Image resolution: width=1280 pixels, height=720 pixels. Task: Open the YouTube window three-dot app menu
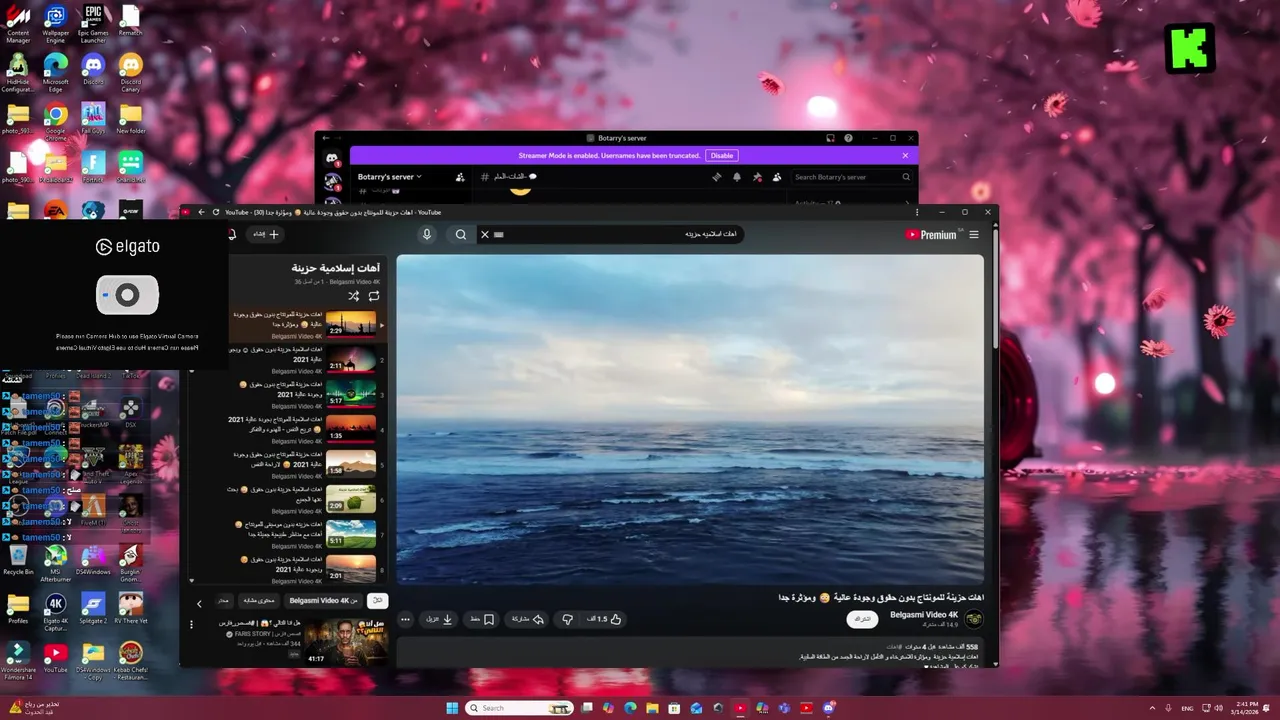(917, 212)
